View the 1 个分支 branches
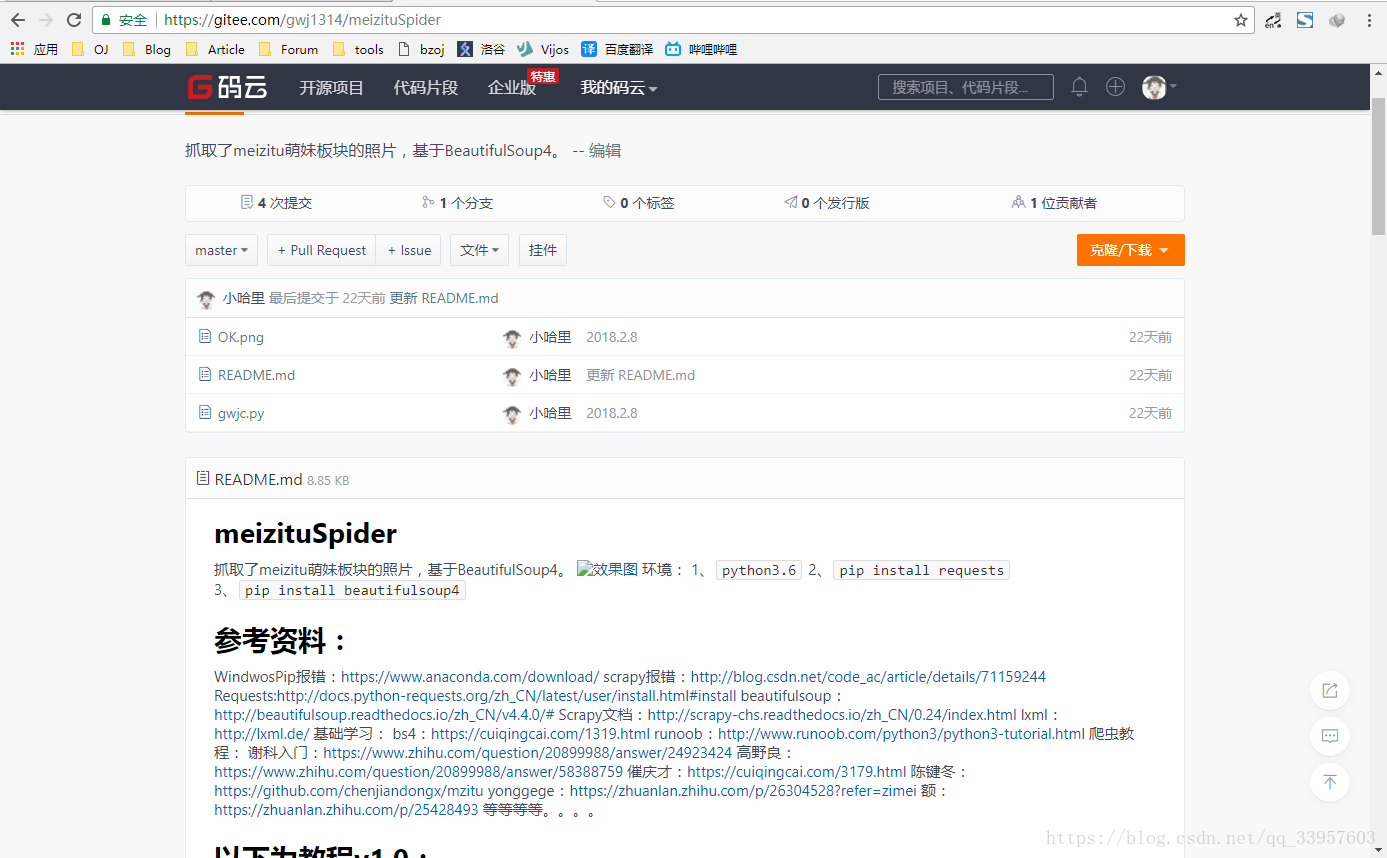 [458, 203]
